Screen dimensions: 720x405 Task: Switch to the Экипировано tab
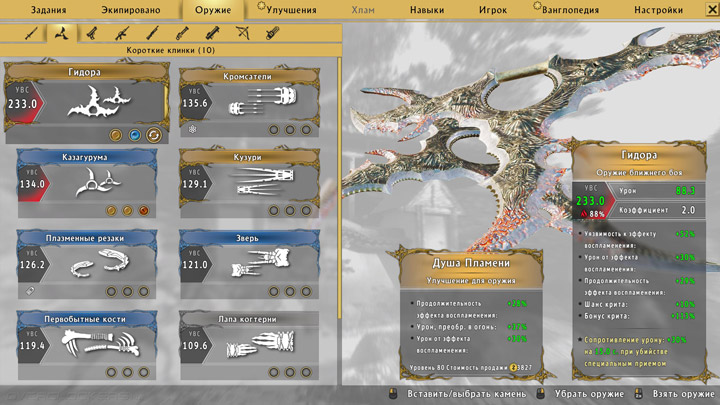click(x=131, y=10)
